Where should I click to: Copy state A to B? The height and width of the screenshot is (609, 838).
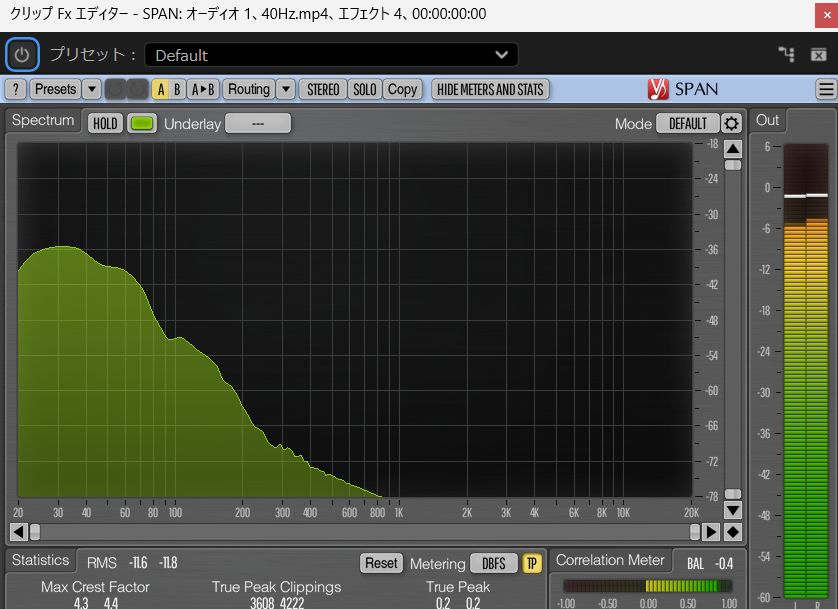(x=203, y=89)
